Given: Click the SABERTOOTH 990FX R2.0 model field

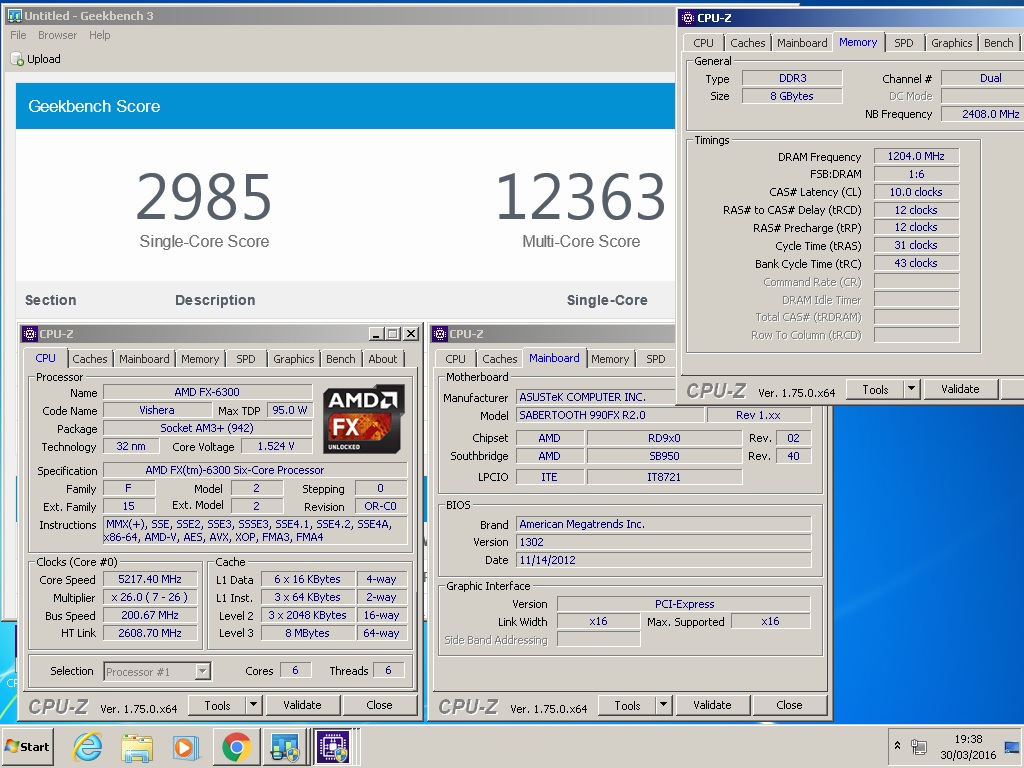Looking at the screenshot, I should tap(611, 415).
